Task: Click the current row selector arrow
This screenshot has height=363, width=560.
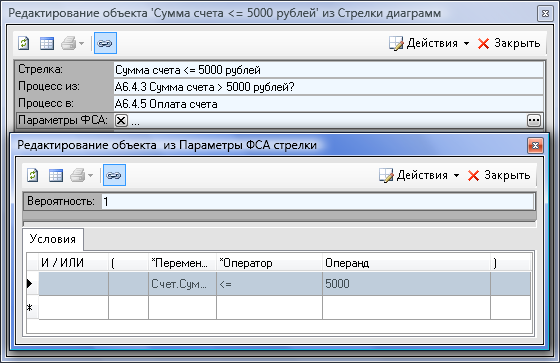Action: (x=32, y=284)
